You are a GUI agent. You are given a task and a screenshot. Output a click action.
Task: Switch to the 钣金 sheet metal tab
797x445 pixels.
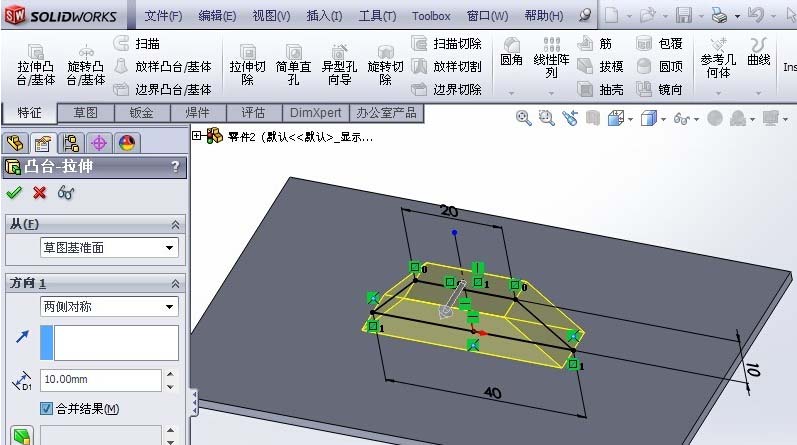[x=142, y=112]
